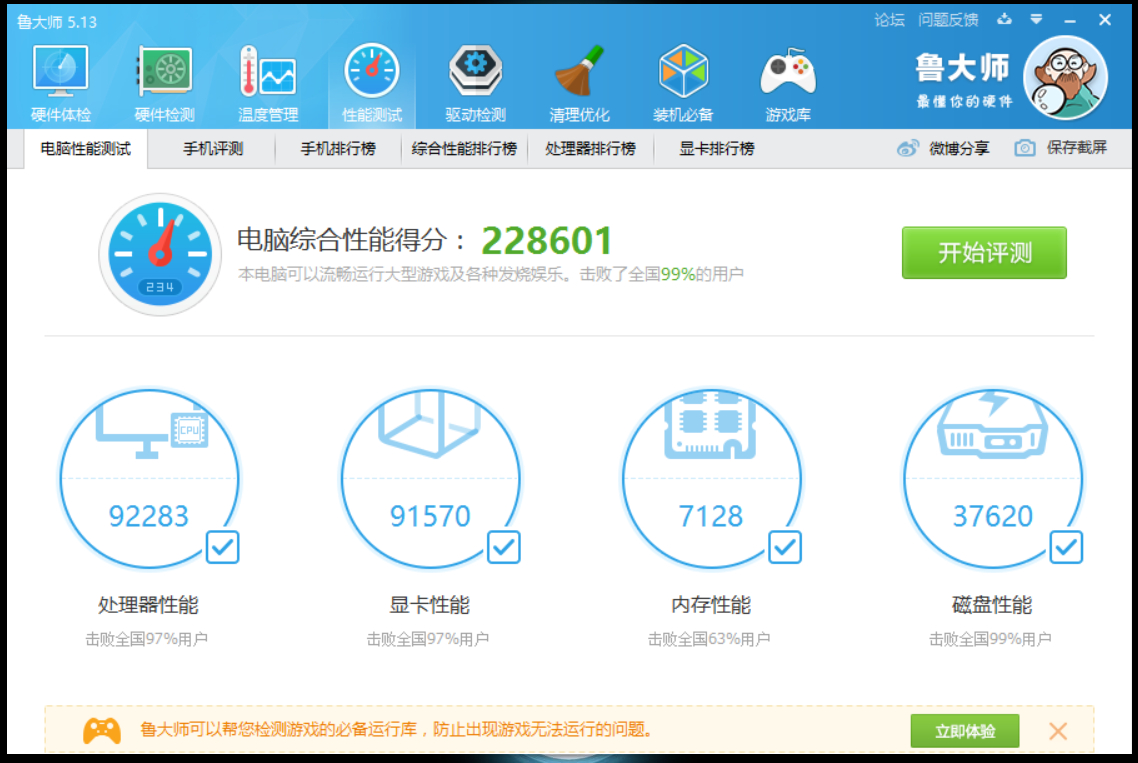Click the 立即体验 button
Viewport: 1138px width, 763px height.
[965, 731]
